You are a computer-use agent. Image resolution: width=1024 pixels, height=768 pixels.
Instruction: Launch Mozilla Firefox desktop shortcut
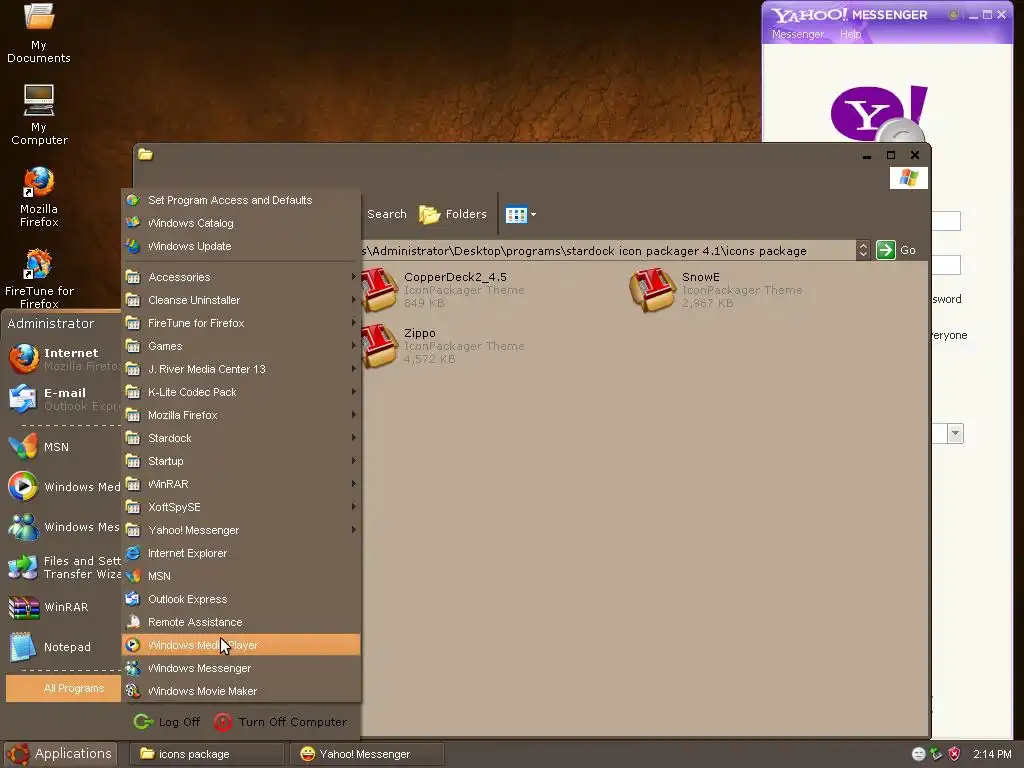39,197
